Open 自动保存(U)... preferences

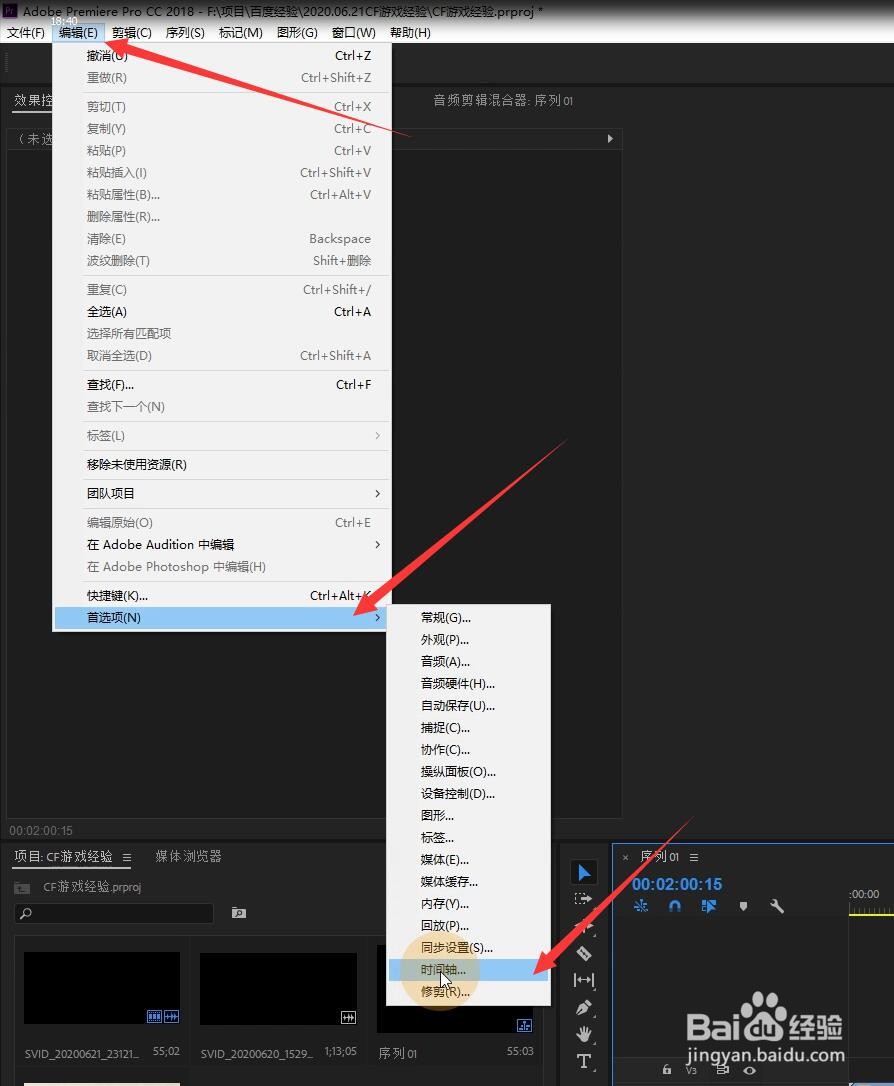(x=468, y=706)
